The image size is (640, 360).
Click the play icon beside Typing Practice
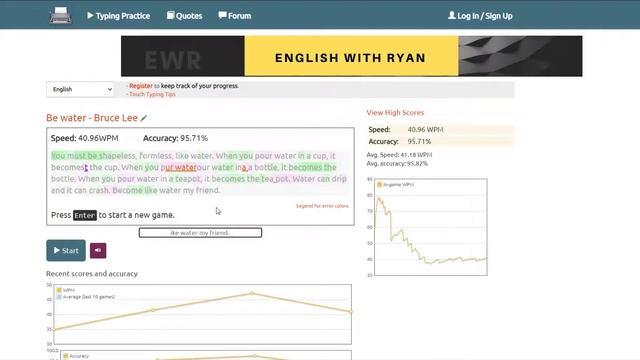(x=90, y=16)
